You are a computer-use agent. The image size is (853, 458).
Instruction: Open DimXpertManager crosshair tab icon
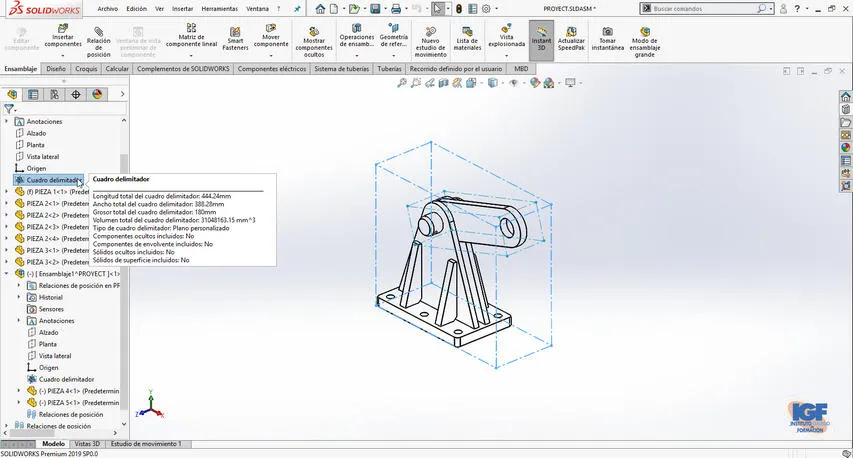pos(76,94)
